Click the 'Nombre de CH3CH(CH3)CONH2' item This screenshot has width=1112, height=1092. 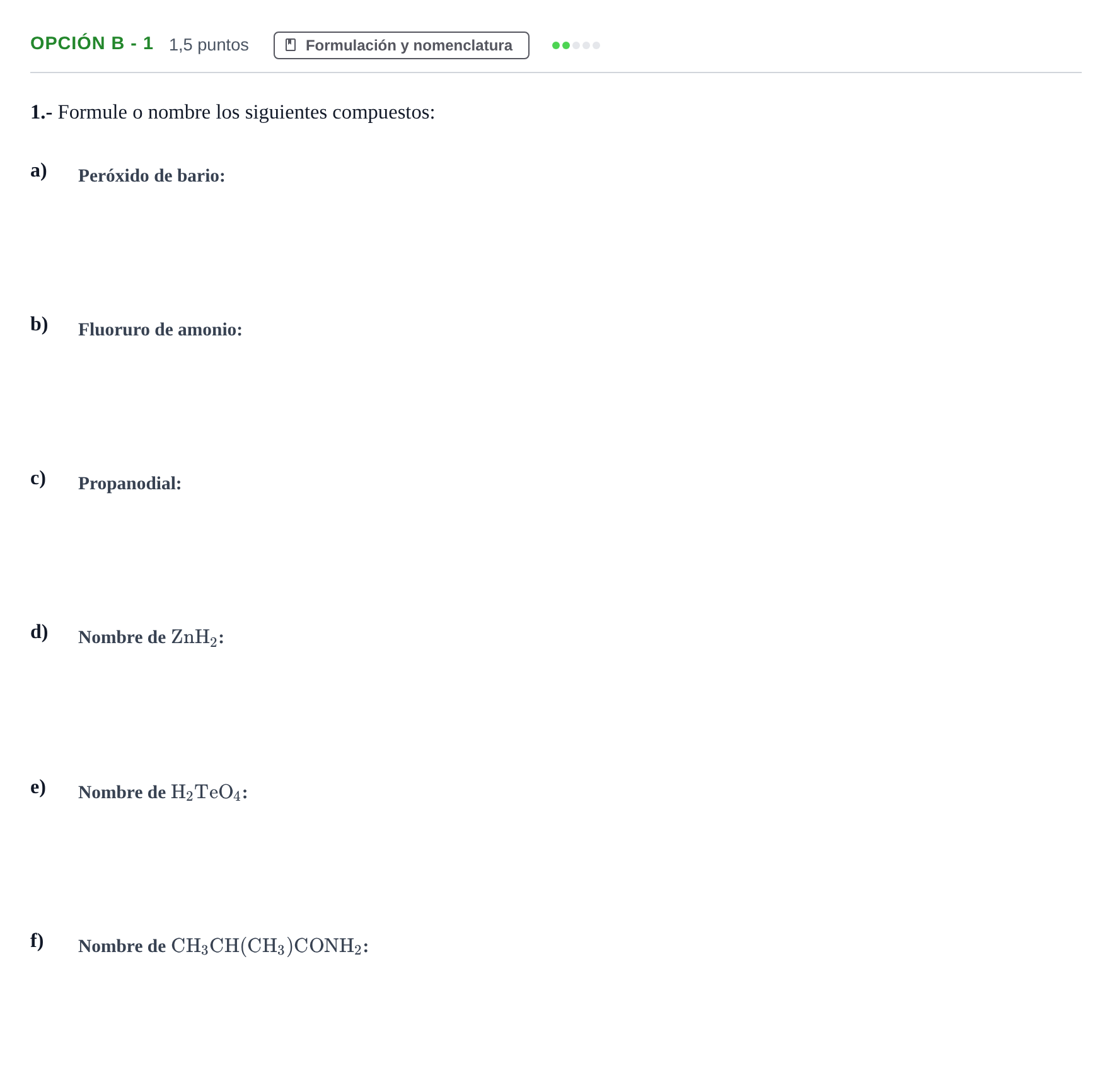(x=223, y=946)
